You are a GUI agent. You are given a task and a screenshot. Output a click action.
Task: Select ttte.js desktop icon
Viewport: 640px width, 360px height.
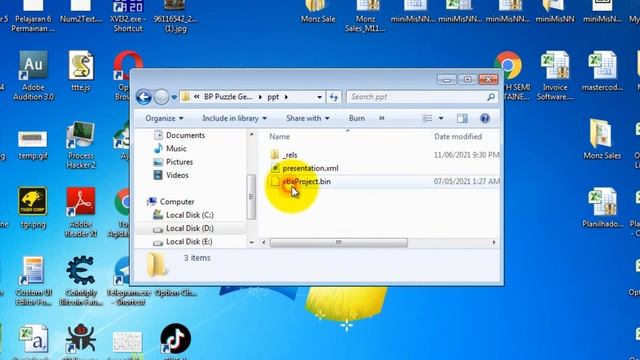[x=81, y=71]
